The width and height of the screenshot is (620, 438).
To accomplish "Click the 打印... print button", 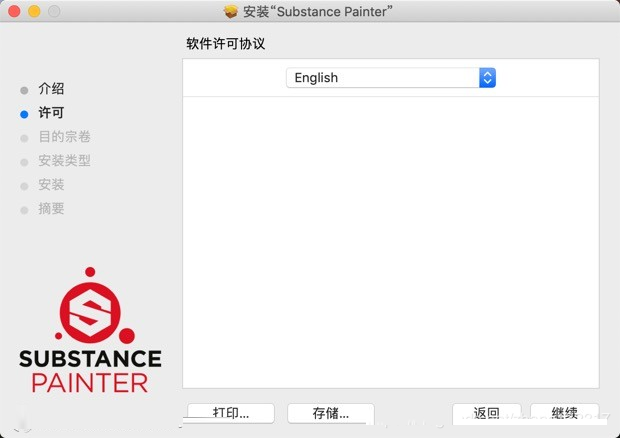I will (x=231, y=413).
